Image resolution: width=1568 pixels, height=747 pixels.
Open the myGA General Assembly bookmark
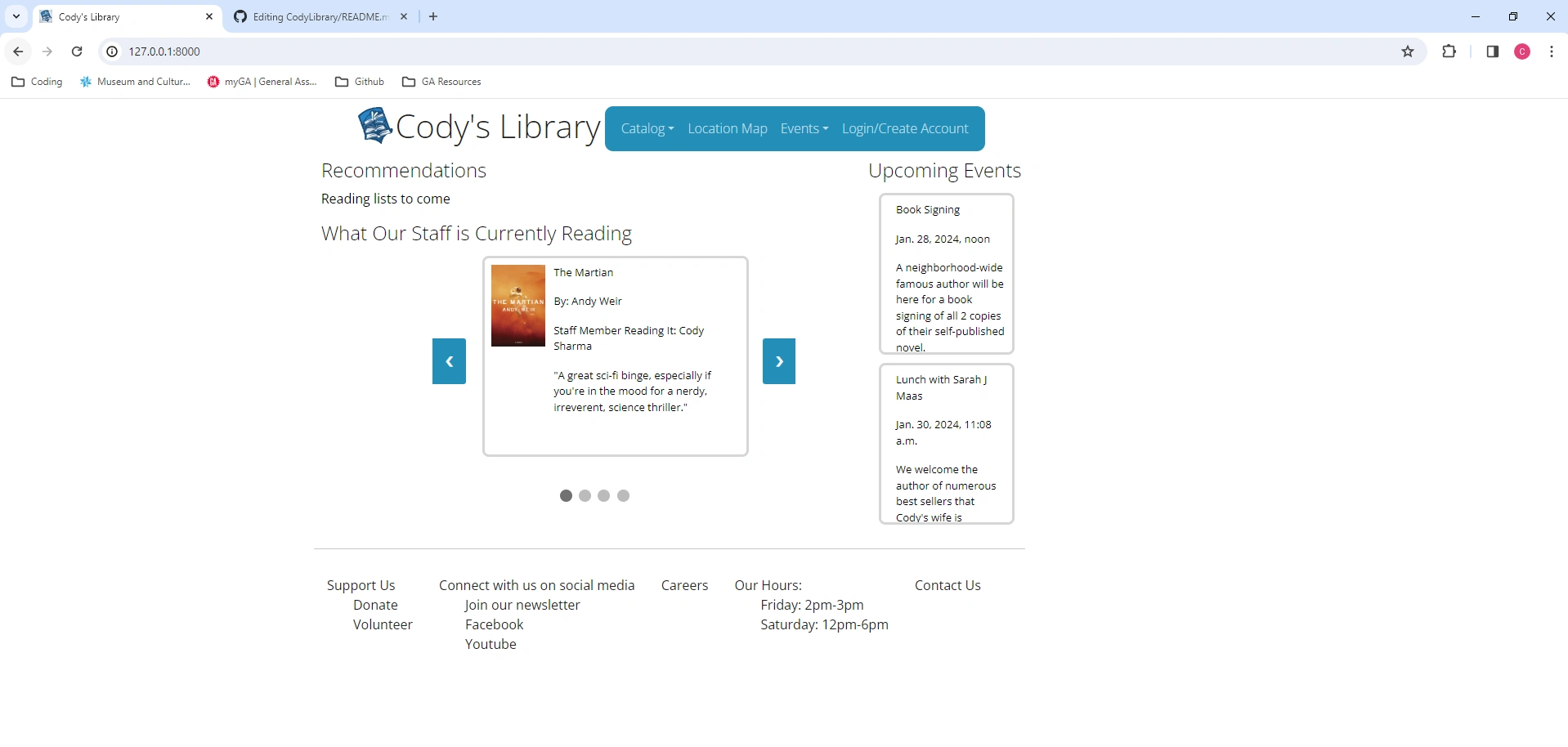pyautogui.click(x=262, y=82)
